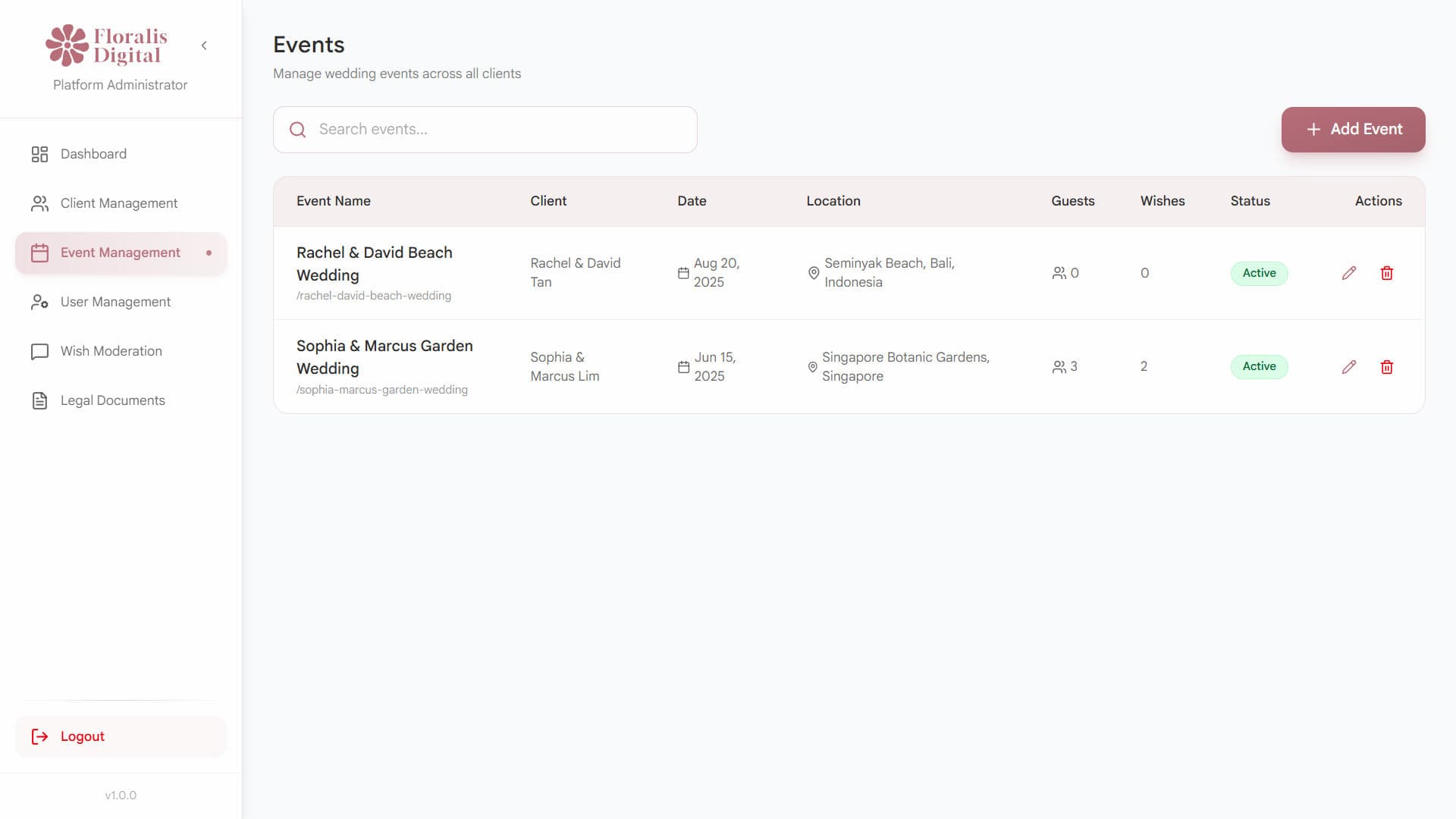Focus the Search events field
The image size is (1456, 819).
pyautogui.click(x=485, y=130)
